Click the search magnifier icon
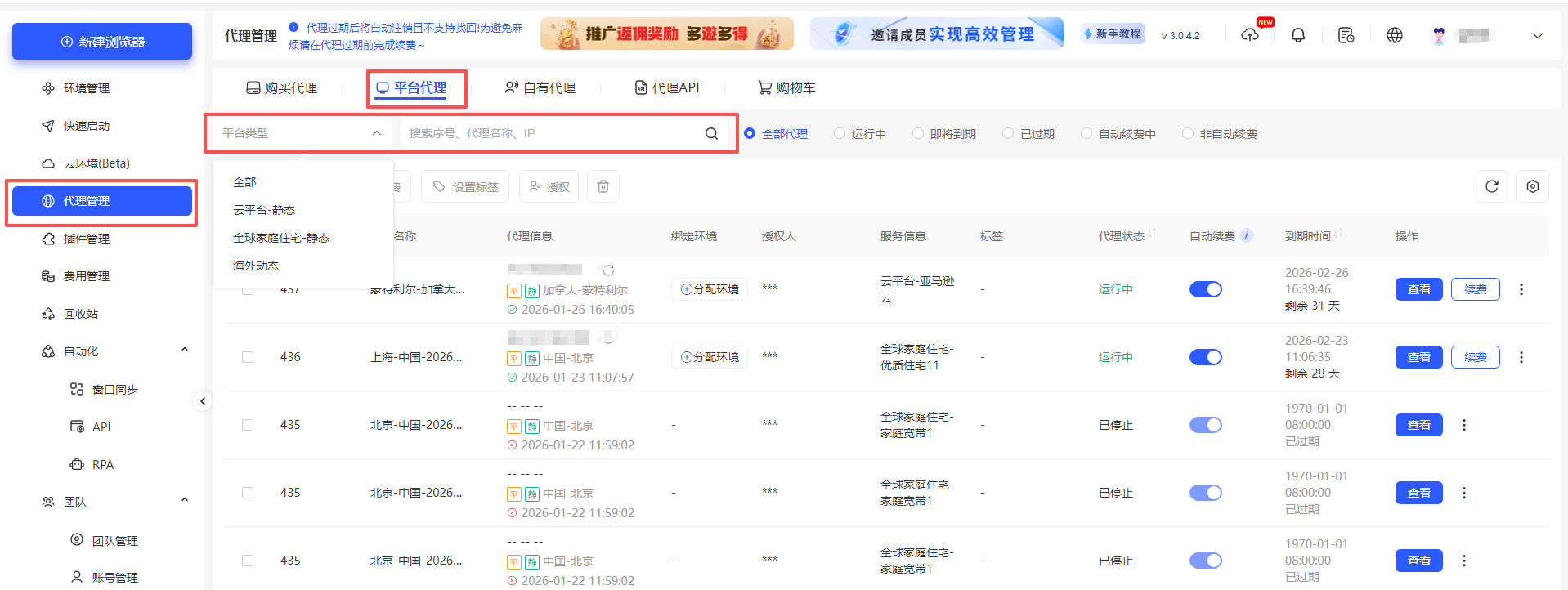 [711, 133]
